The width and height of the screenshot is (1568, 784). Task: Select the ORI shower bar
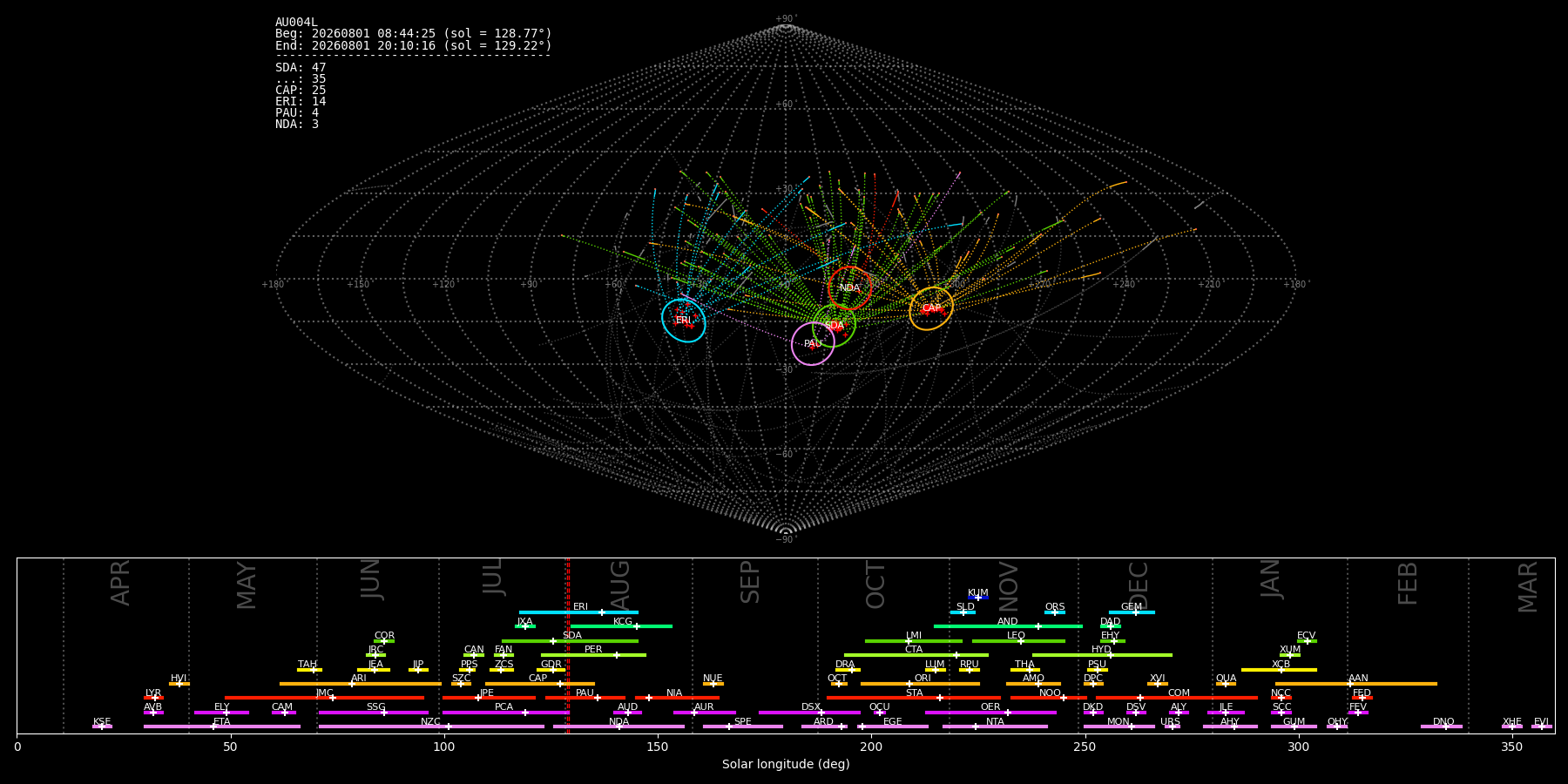point(920,684)
